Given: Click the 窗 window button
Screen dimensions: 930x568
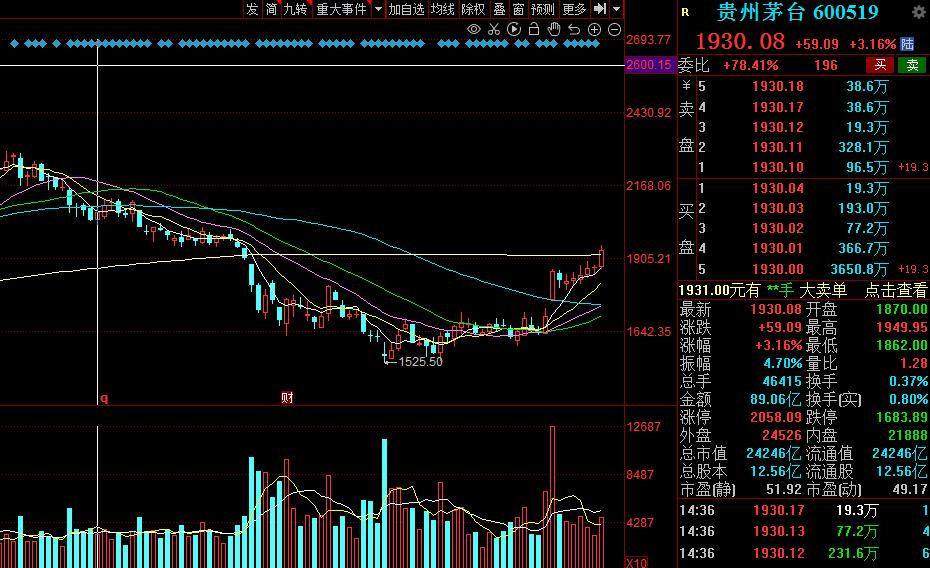Looking at the screenshot, I should point(518,9).
